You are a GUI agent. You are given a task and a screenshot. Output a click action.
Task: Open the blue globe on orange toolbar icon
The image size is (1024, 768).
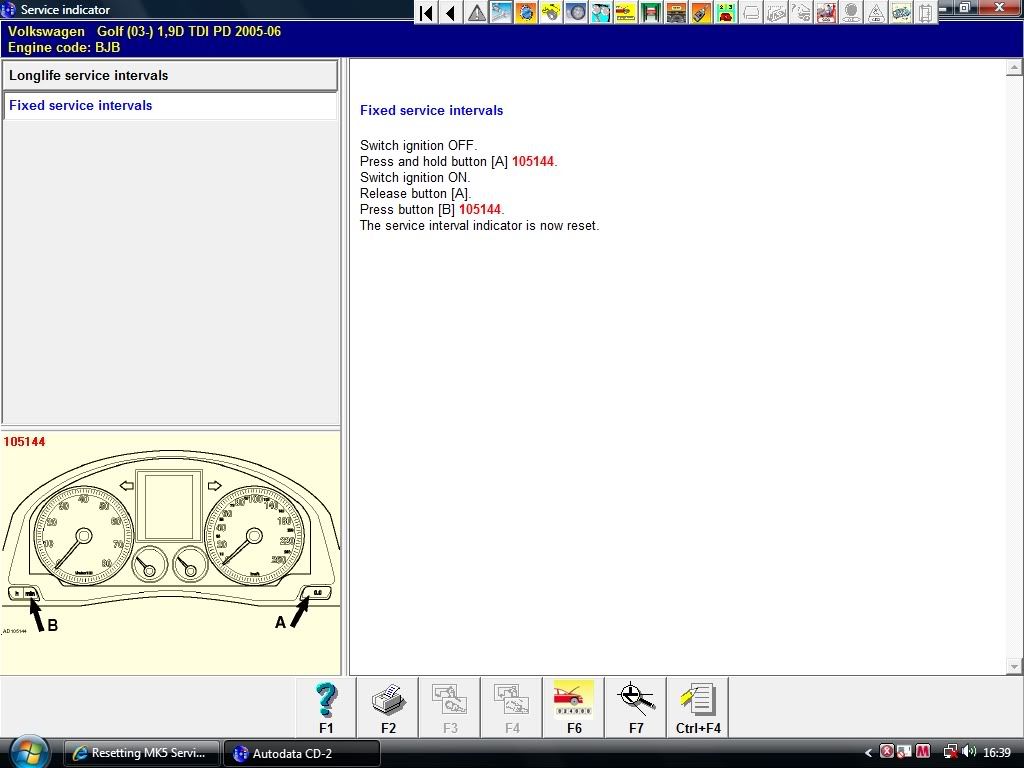pos(526,12)
